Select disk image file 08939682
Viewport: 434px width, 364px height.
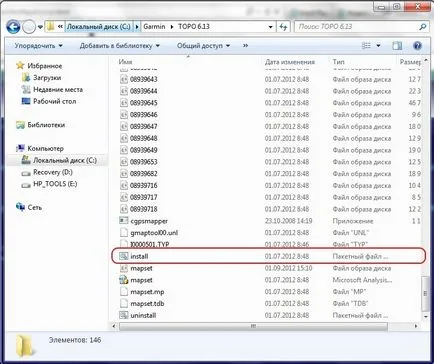[138, 174]
